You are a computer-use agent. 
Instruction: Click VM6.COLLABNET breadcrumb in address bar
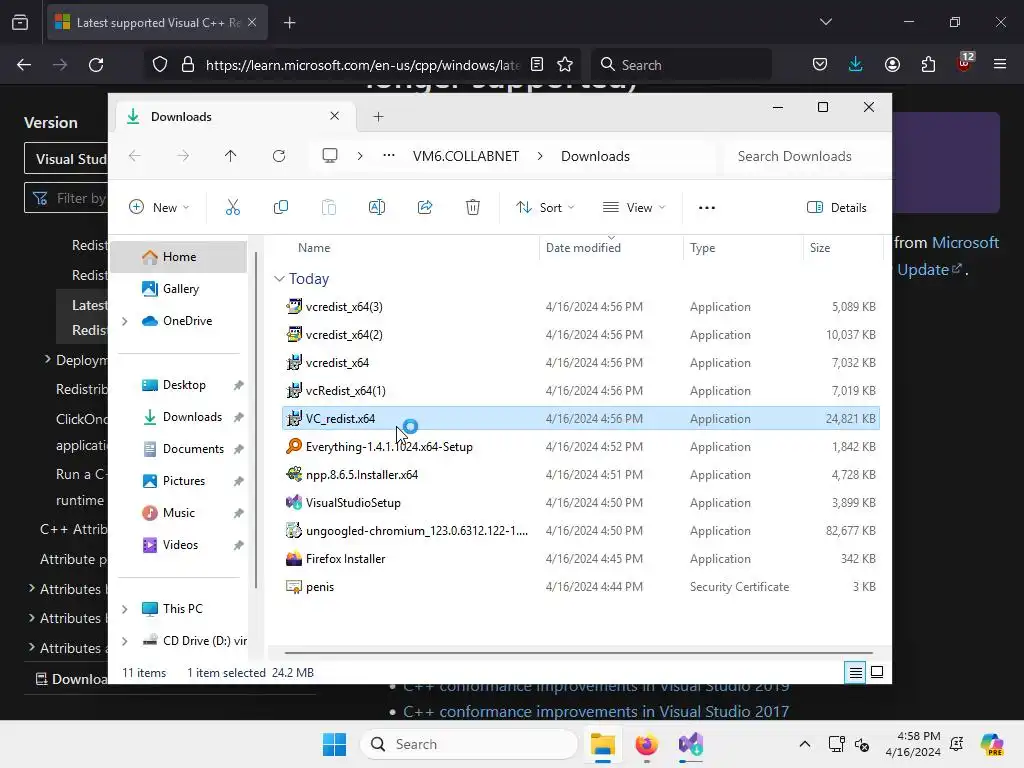466,156
